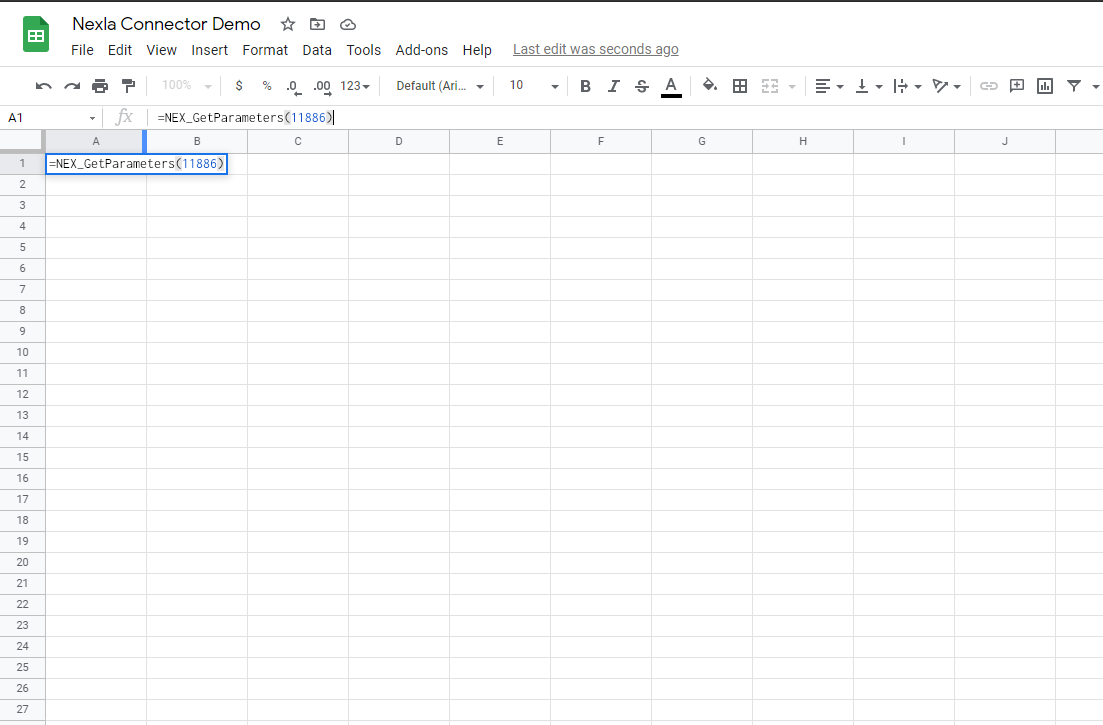Image resolution: width=1103 pixels, height=725 pixels.
Task: Click in the formula bar
Action: [626, 117]
